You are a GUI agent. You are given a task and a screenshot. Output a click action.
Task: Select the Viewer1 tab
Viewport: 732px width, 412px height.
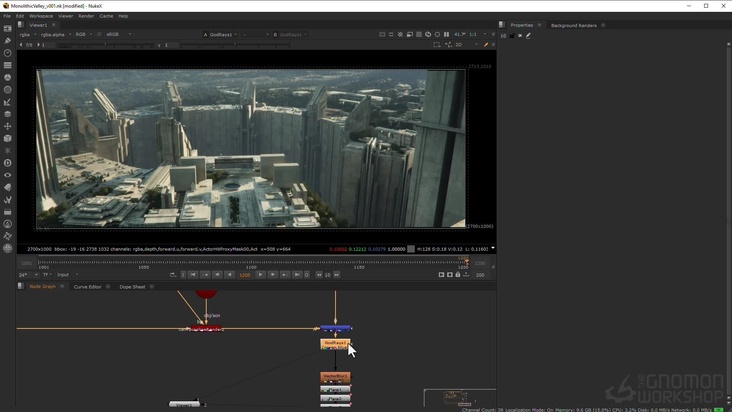coord(38,25)
